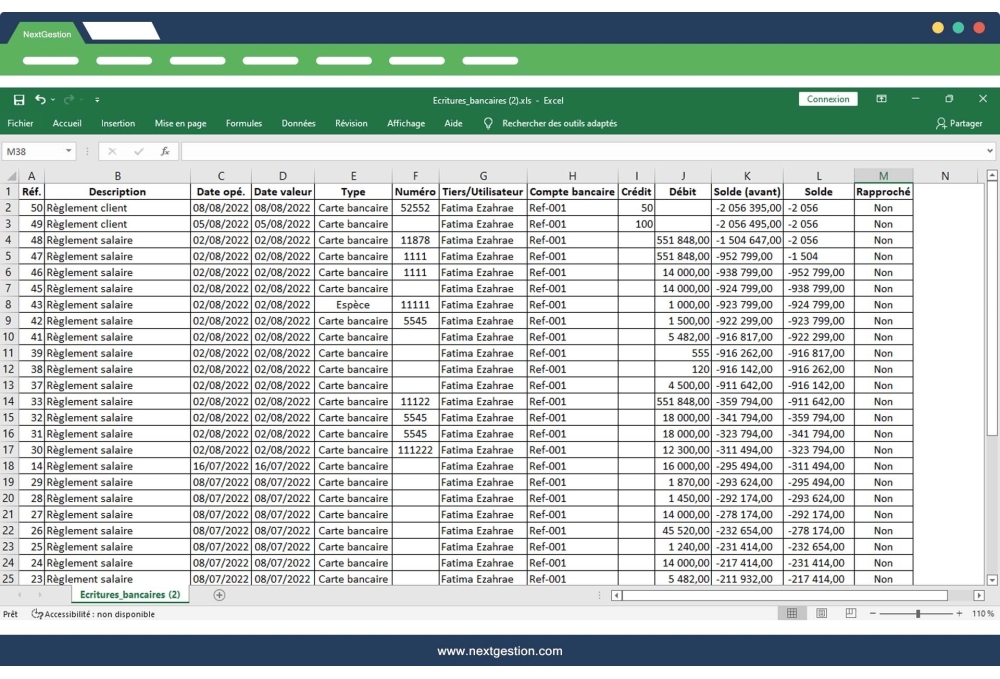Viewport: 1000px width, 679px height.
Task: Click the Connexion button
Action: coord(829,98)
